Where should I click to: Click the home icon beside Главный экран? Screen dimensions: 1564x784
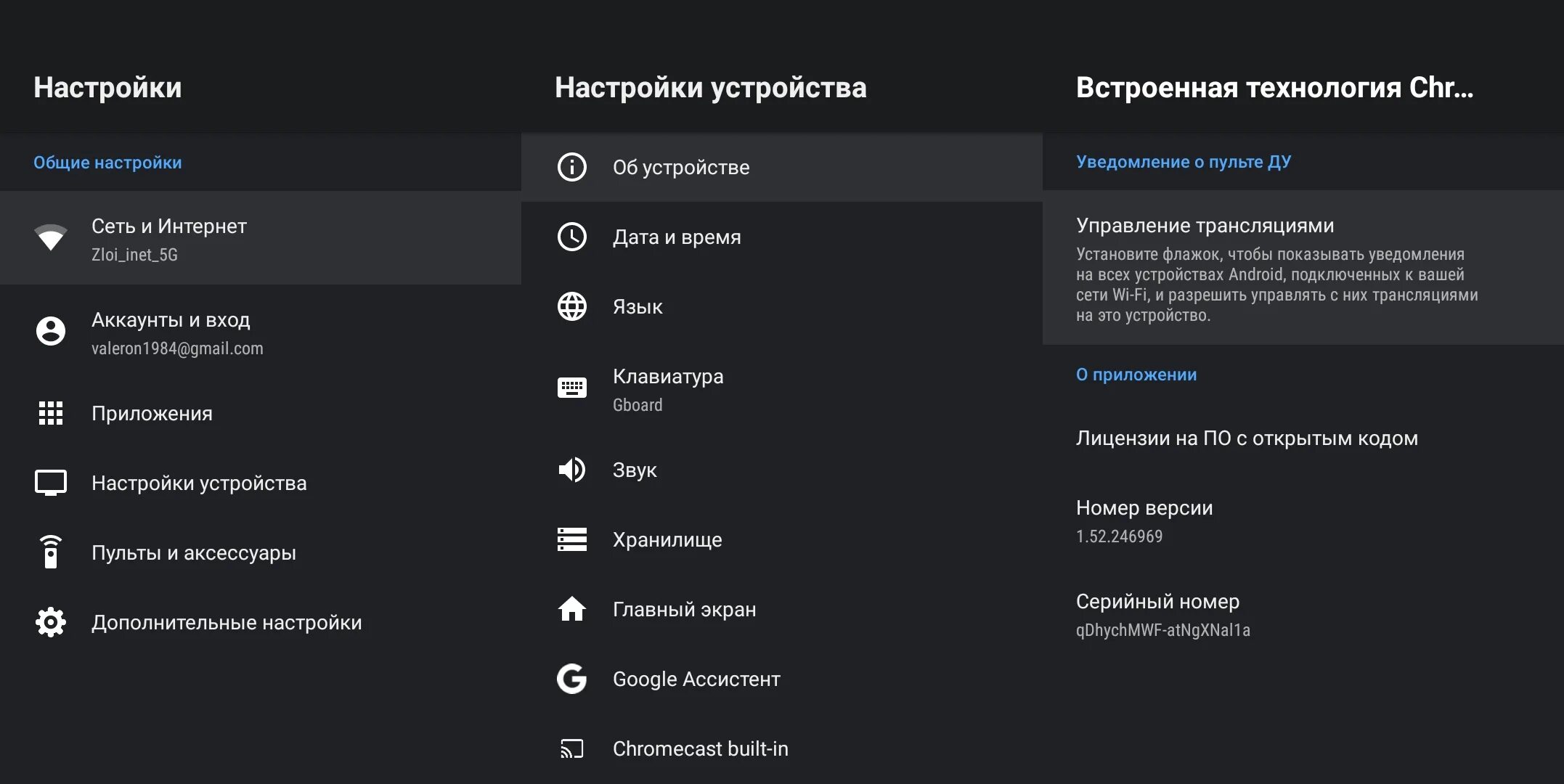click(572, 608)
